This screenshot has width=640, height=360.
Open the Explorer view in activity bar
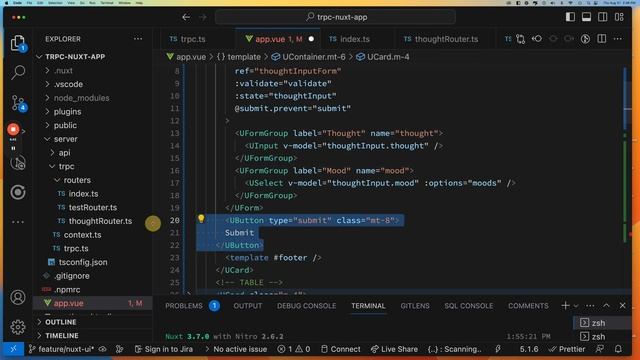pyautogui.click(x=18, y=43)
